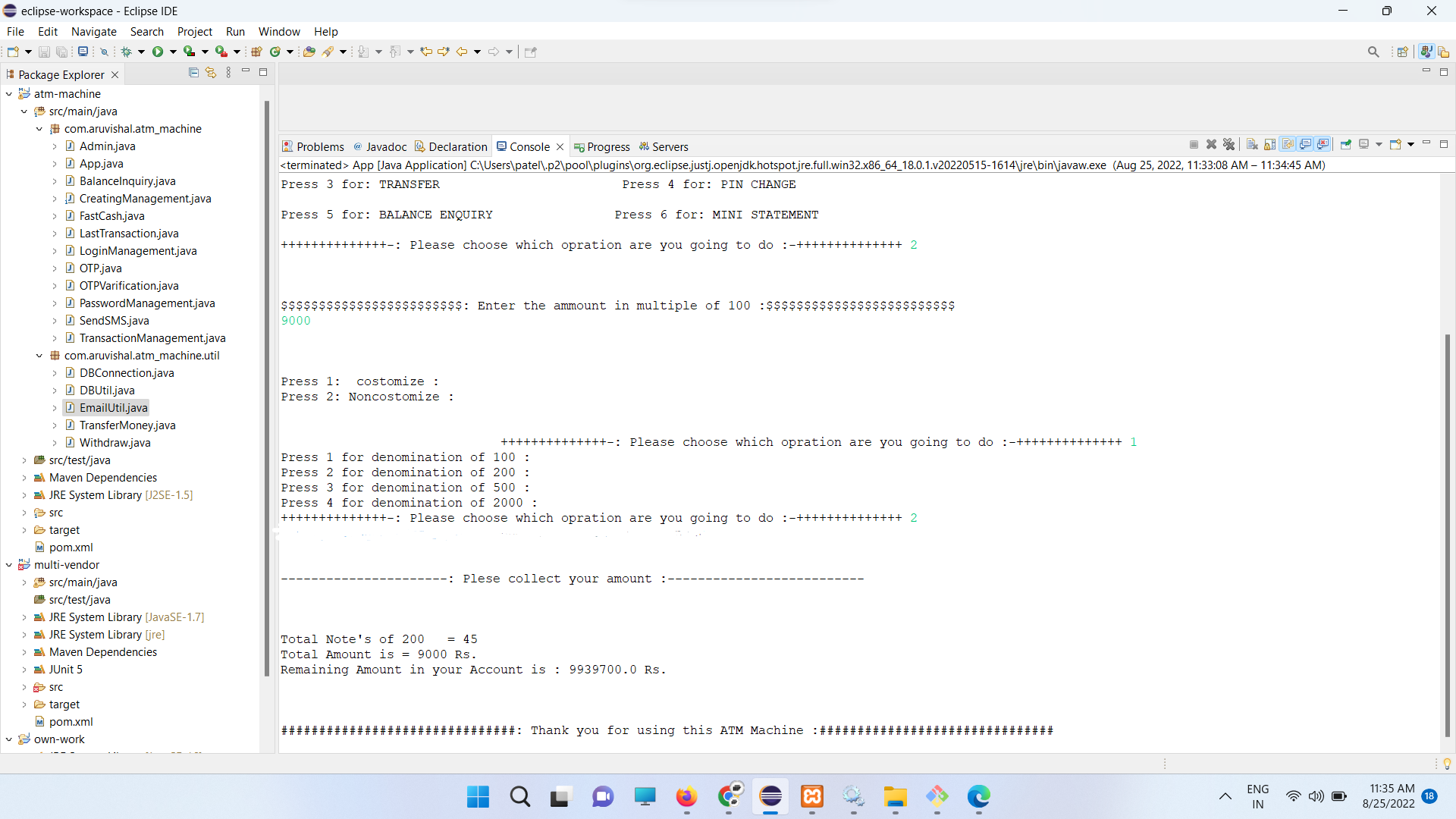Terminate the running console process
The image size is (1456, 819).
click(1194, 144)
